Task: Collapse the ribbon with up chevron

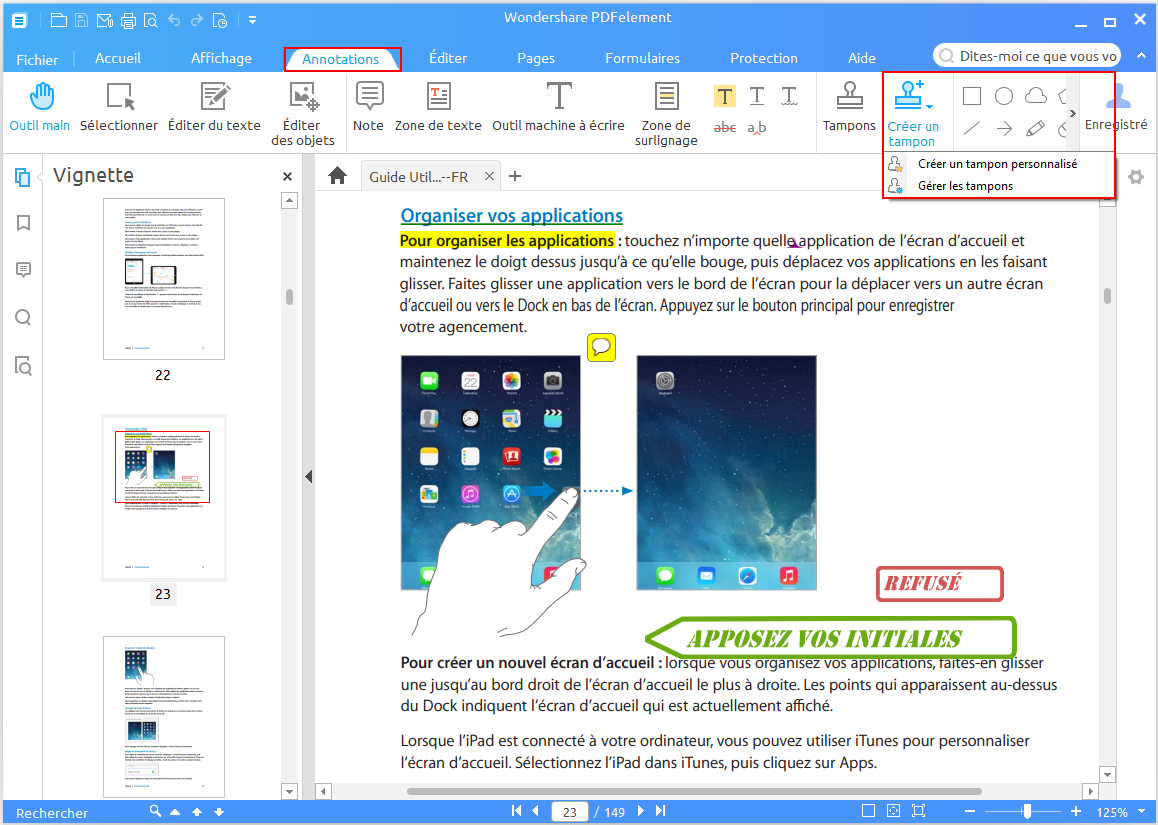Action: pyautogui.click(x=1141, y=55)
